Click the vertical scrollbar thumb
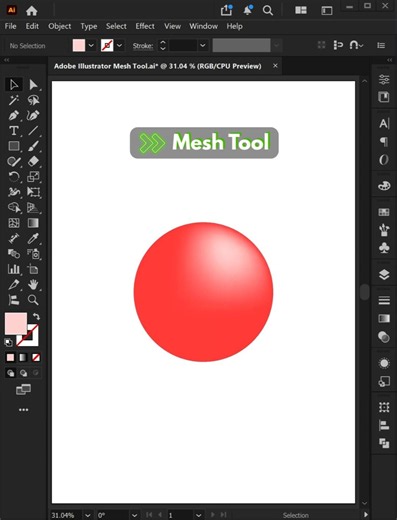Viewport: 397px width, 520px height. click(365, 292)
